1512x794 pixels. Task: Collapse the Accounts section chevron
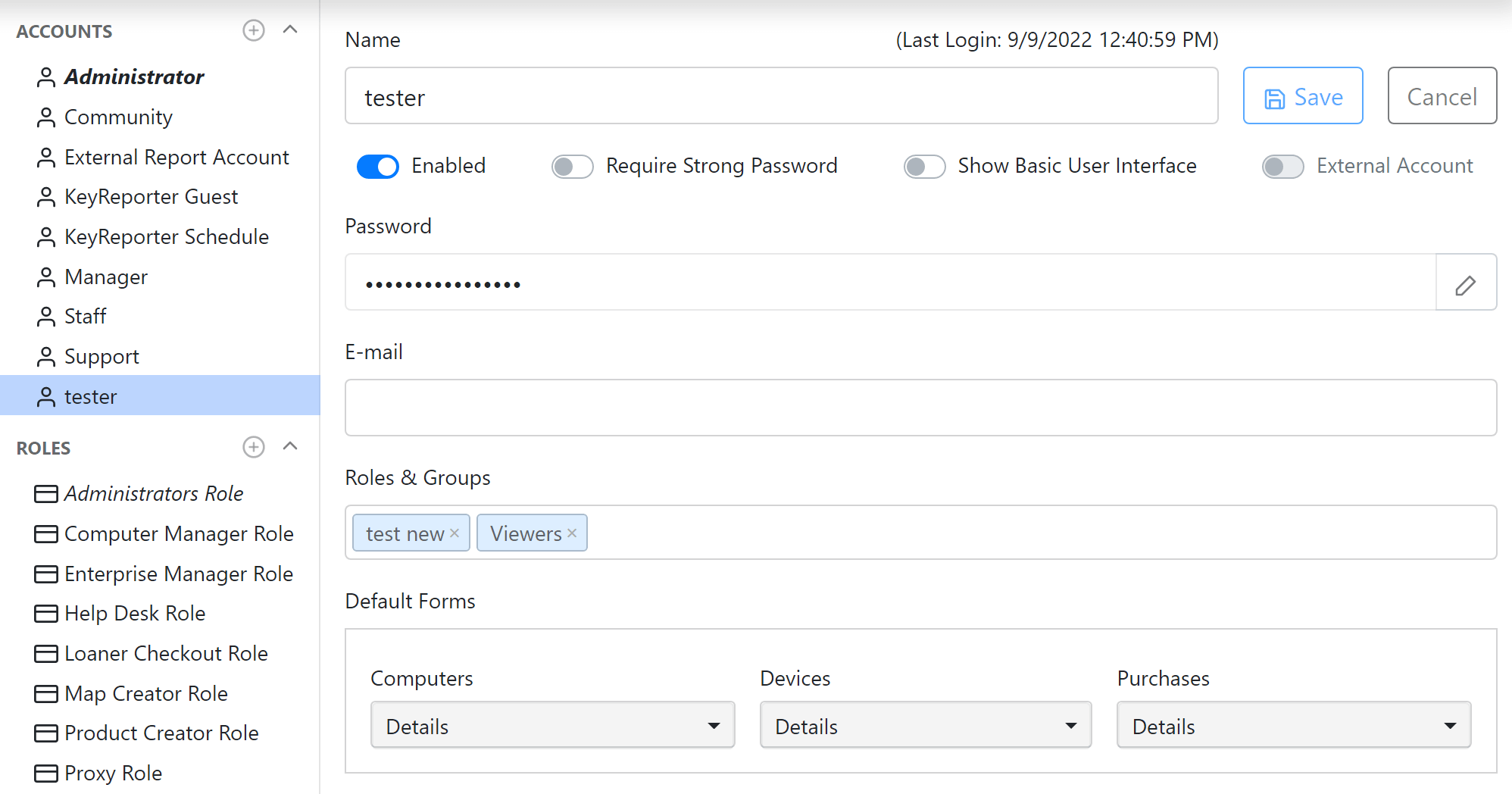290,30
